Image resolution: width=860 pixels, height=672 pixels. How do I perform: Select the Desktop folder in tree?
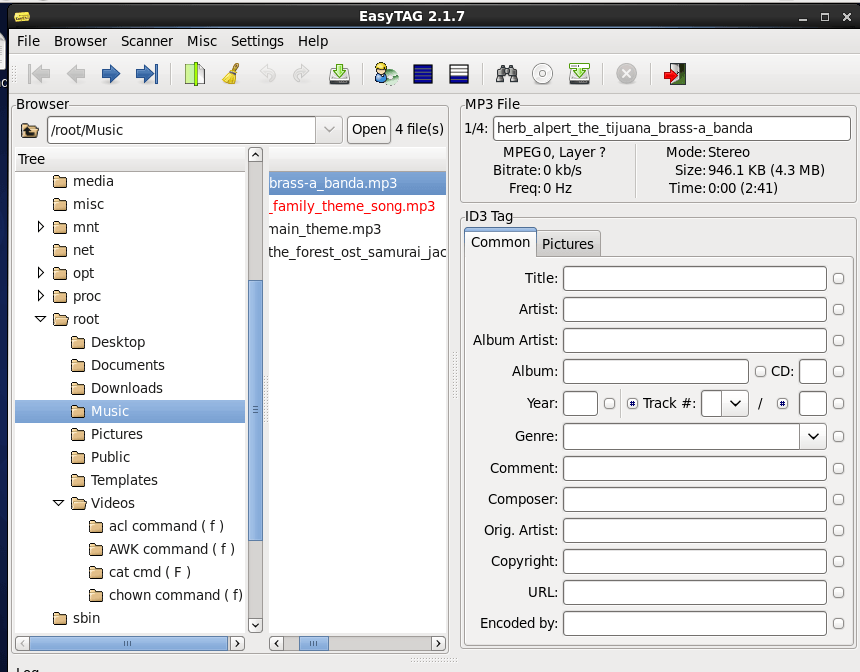click(x=108, y=342)
